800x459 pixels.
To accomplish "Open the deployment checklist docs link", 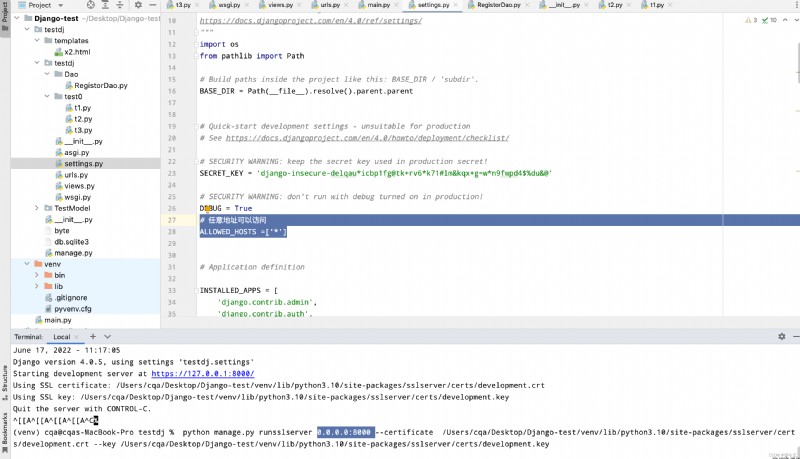I will pos(367,138).
